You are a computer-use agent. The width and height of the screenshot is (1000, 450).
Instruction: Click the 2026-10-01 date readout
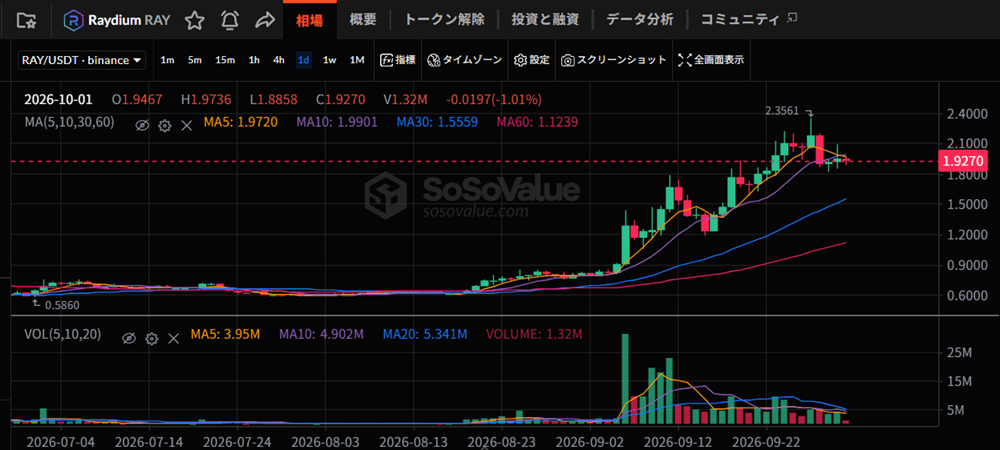click(58, 99)
